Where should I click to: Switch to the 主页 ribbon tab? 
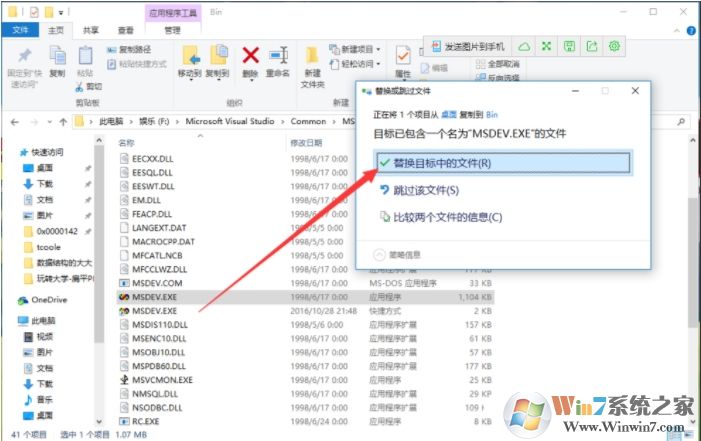point(56,30)
